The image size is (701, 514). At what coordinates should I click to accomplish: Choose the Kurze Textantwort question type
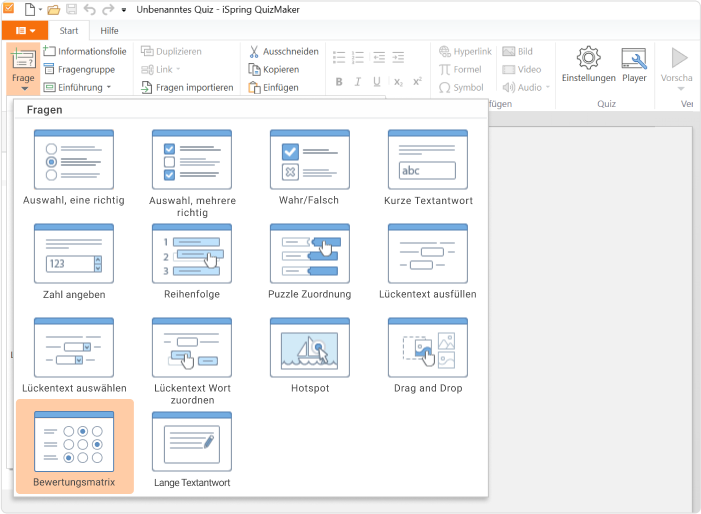pyautogui.click(x=428, y=168)
